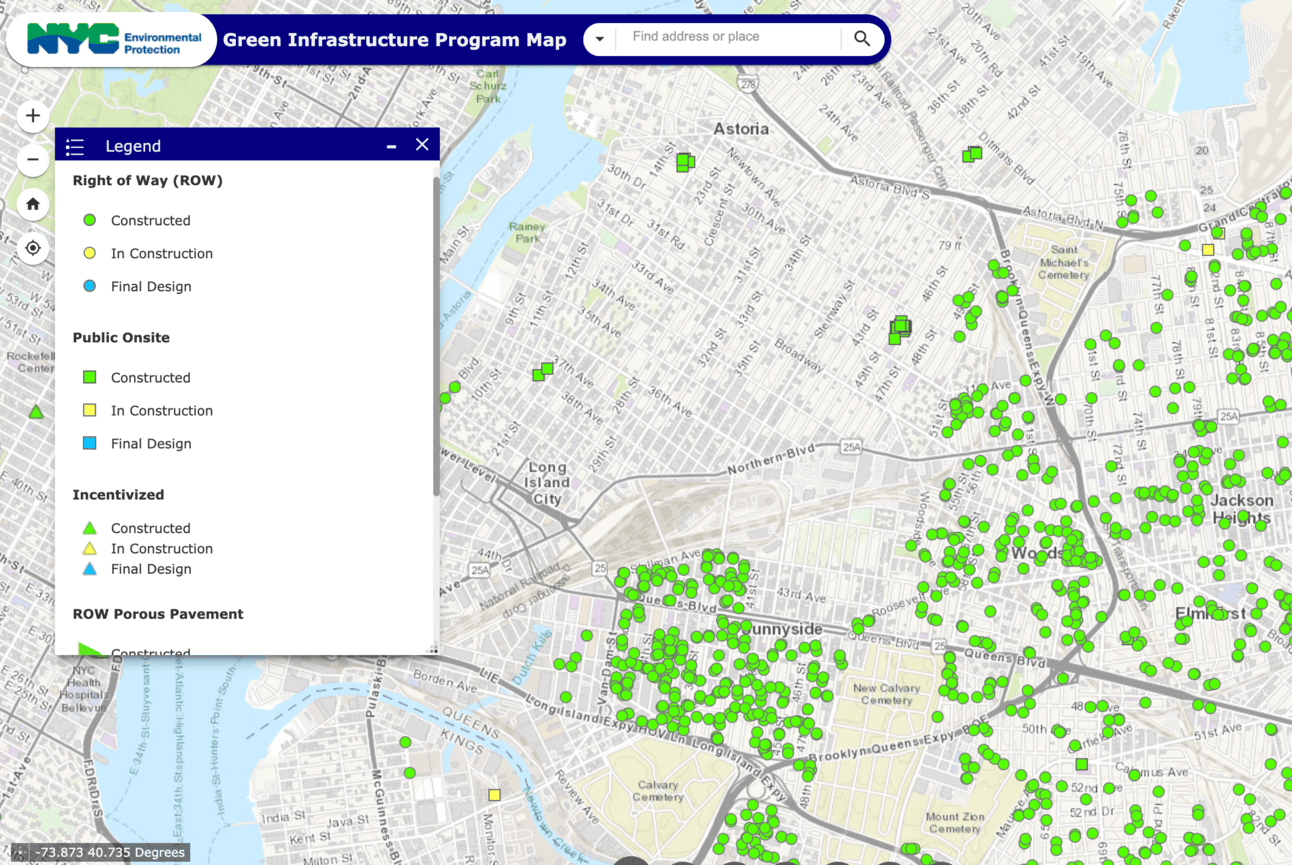Zoom out of the map
Viewport: 1292px width, 865px height.
click(33, 159)
